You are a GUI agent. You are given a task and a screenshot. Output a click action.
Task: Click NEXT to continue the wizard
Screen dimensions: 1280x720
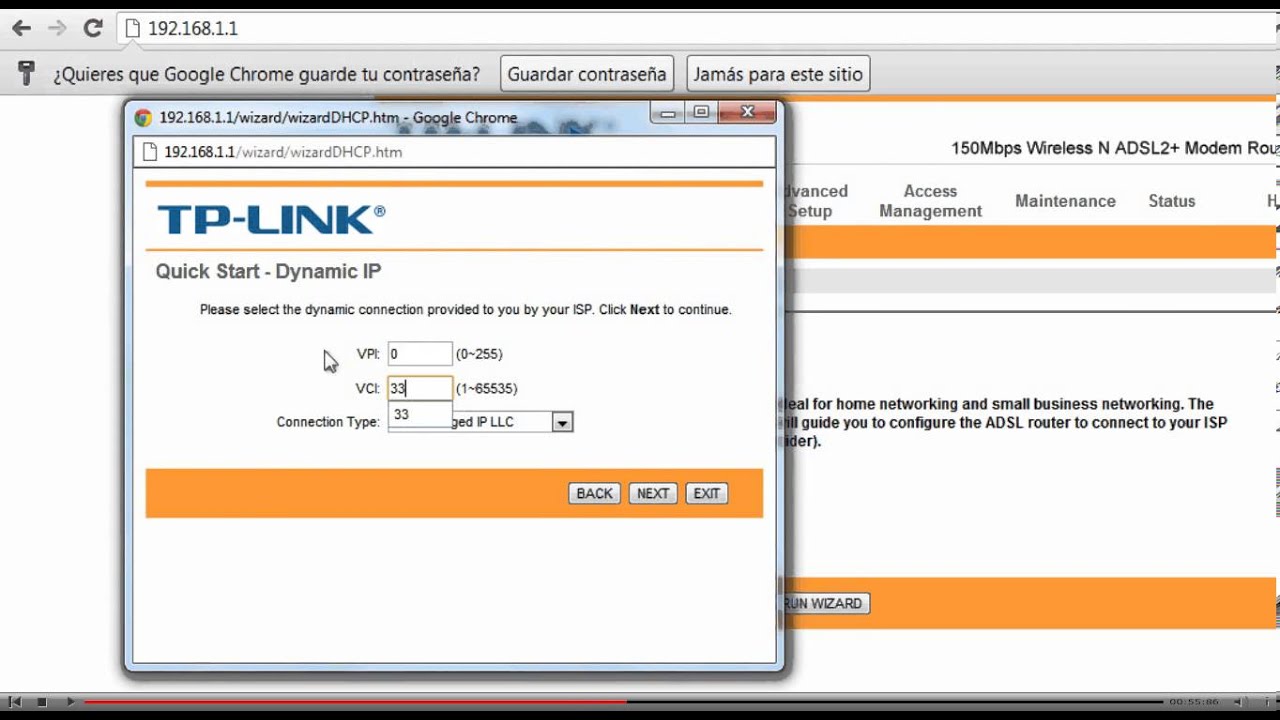click(653, 493)
